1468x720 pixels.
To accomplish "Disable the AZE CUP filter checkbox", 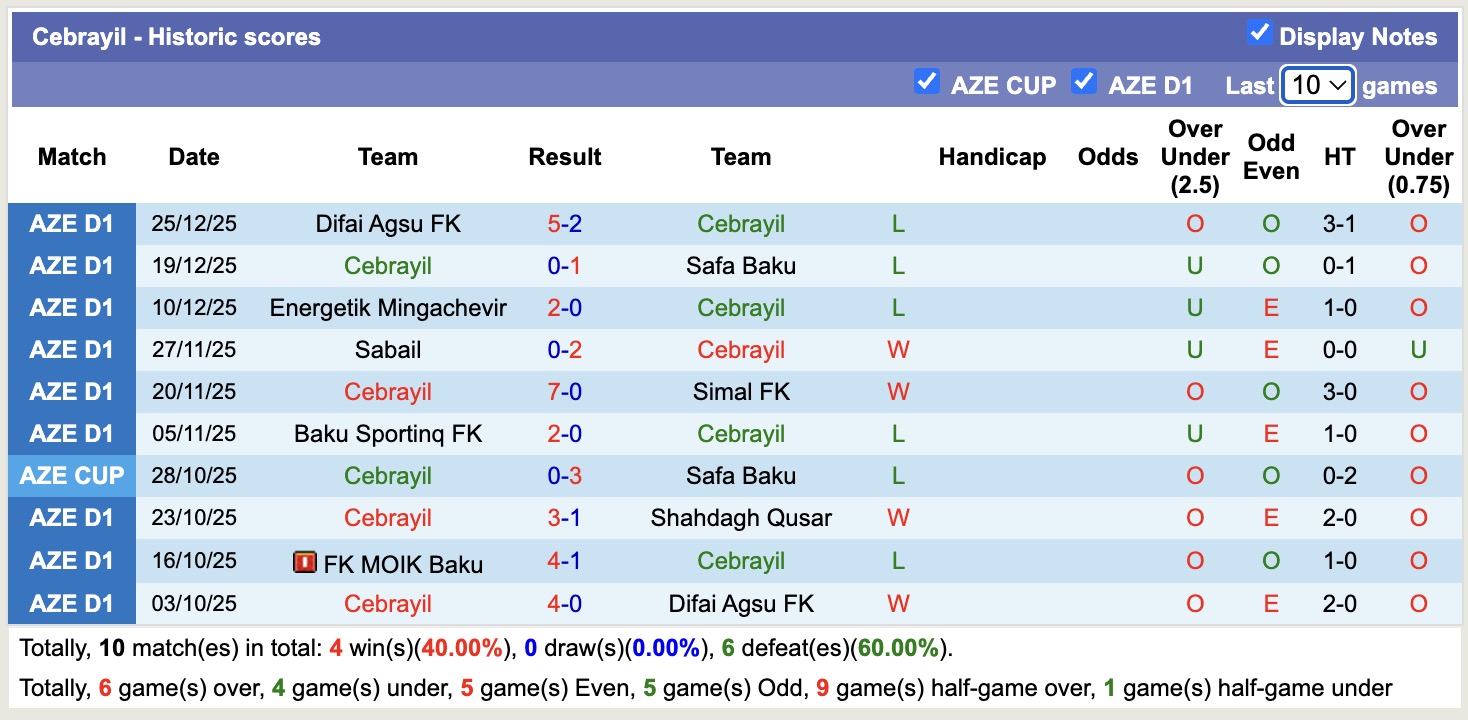I will pos(927,84).
